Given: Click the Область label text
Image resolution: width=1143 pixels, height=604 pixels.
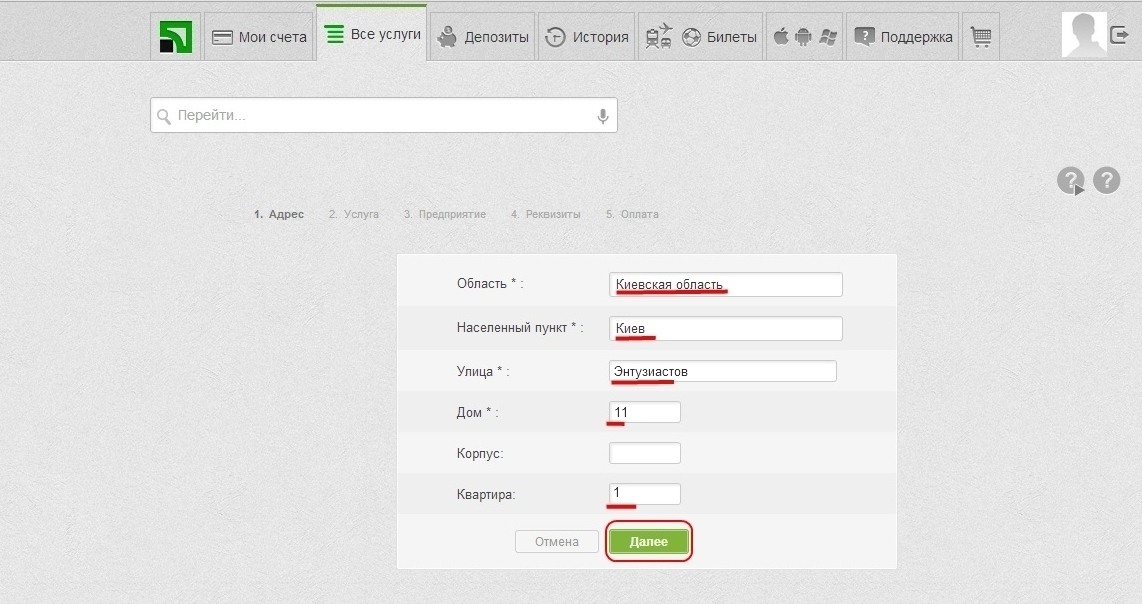Looking at the screenshot, I should click(x=490, y=283).
